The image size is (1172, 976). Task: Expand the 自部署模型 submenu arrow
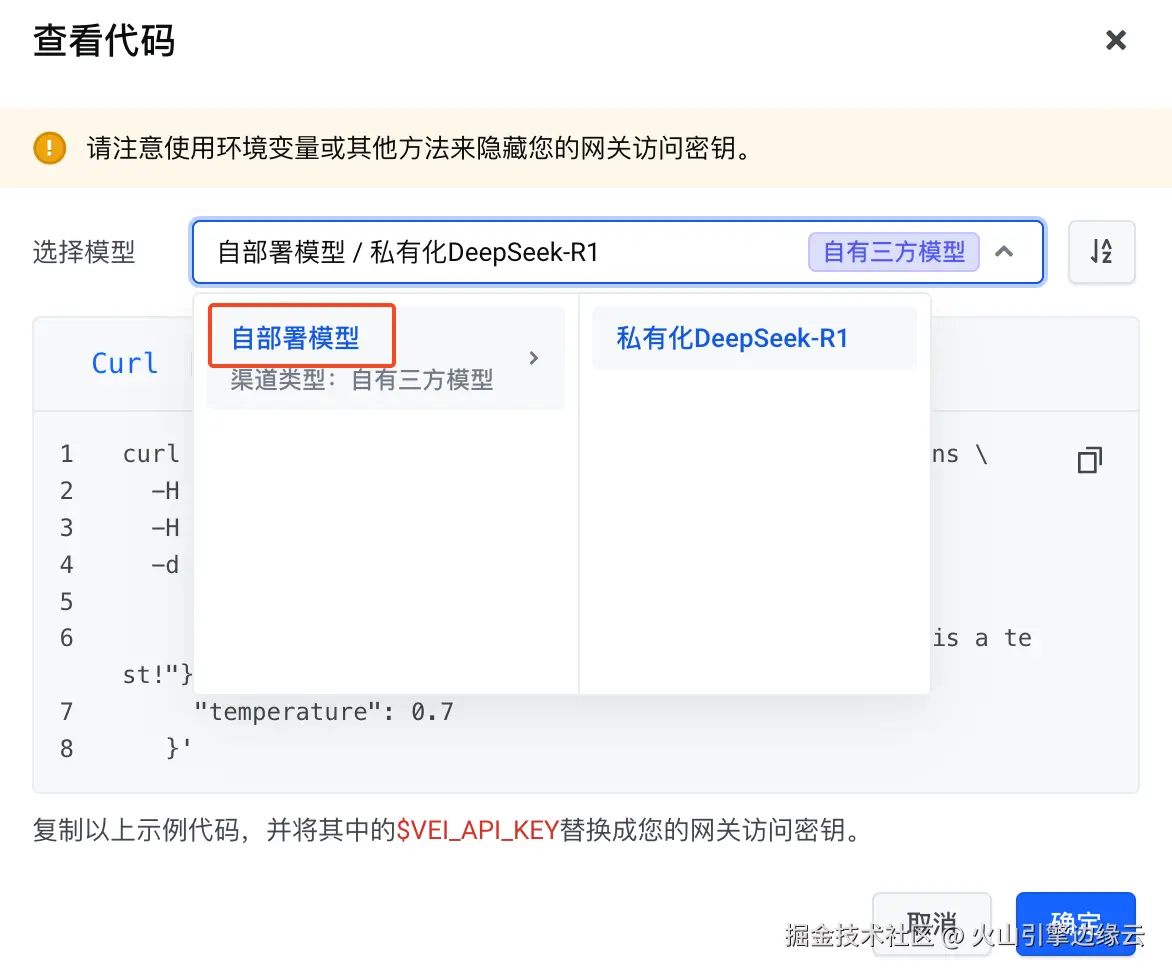pyautogui.click(x=534, y=358)
